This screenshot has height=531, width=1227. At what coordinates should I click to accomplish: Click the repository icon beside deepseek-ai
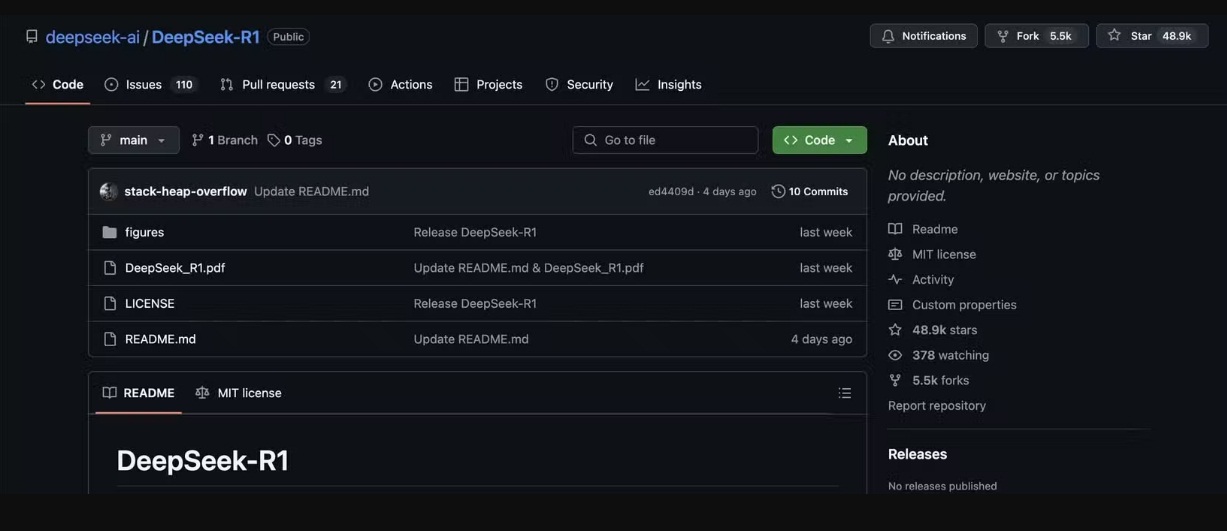(32, 37)
